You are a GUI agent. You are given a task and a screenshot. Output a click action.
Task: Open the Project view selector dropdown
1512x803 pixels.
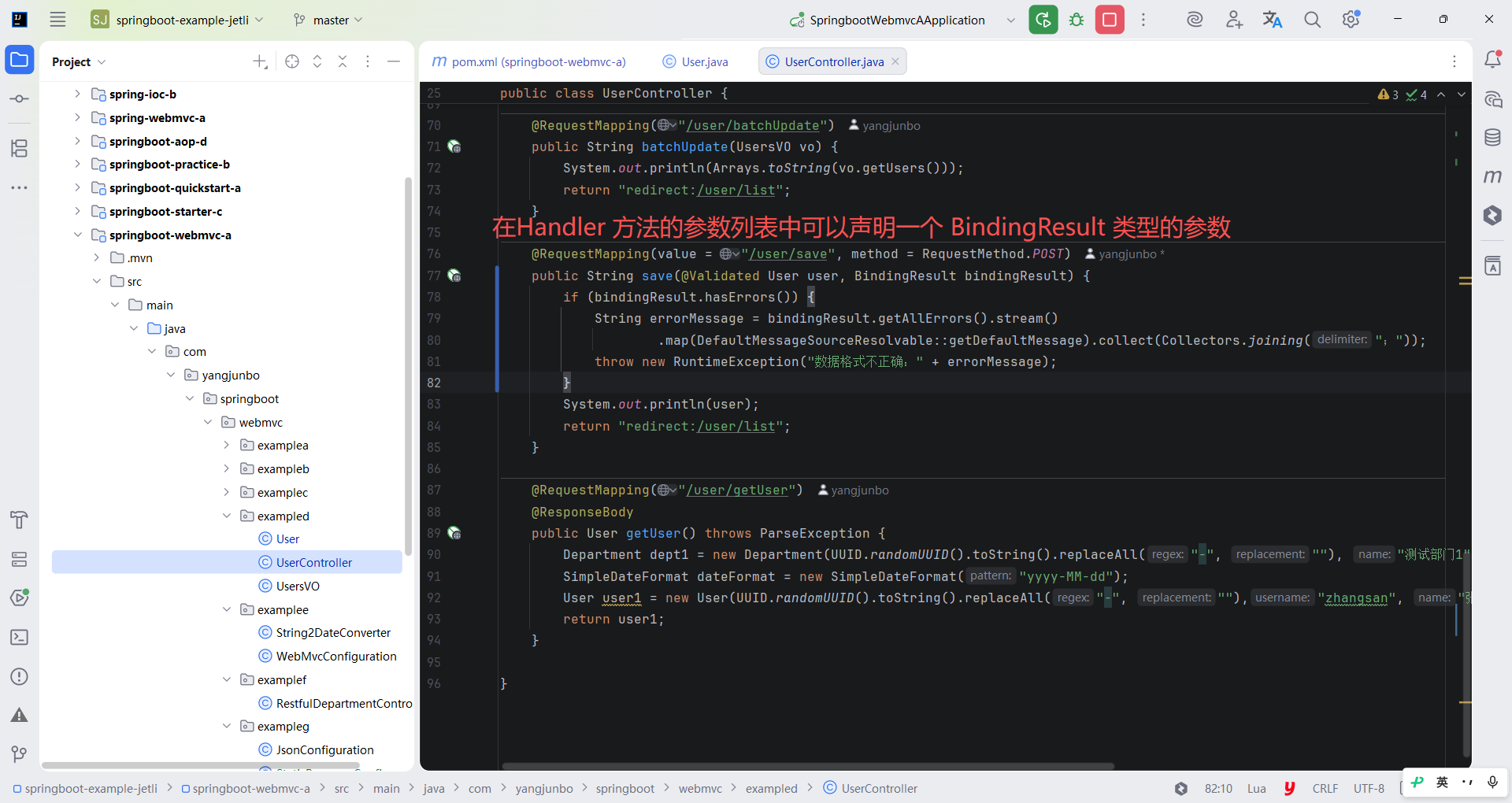tap(79, 61)
